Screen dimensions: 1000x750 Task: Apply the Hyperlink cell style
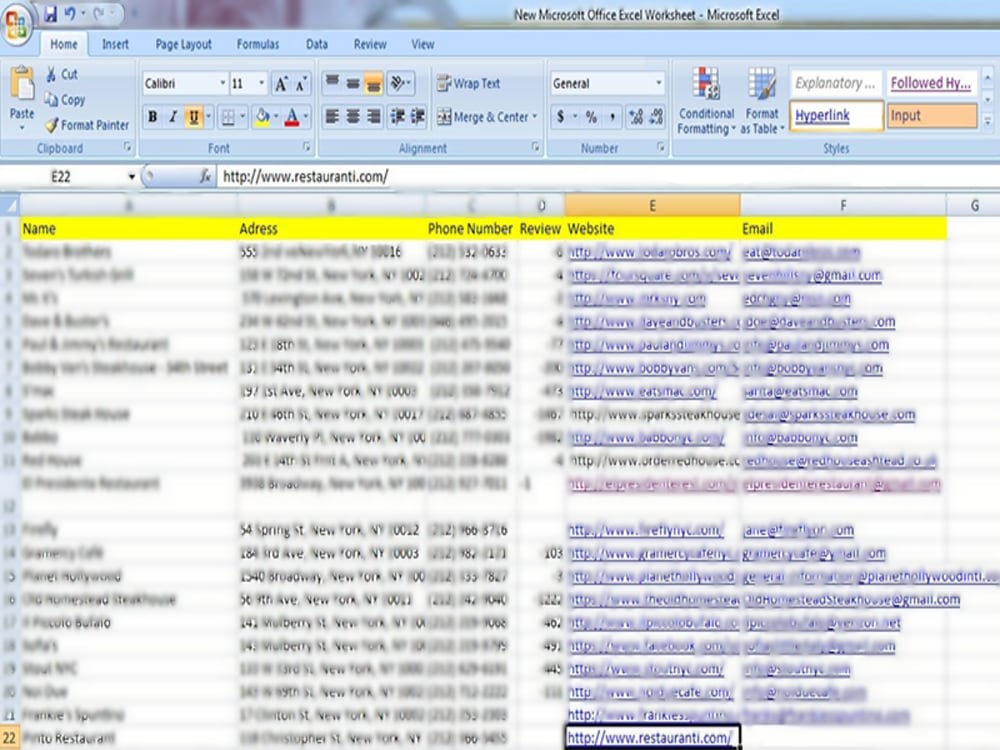(835, 117)
